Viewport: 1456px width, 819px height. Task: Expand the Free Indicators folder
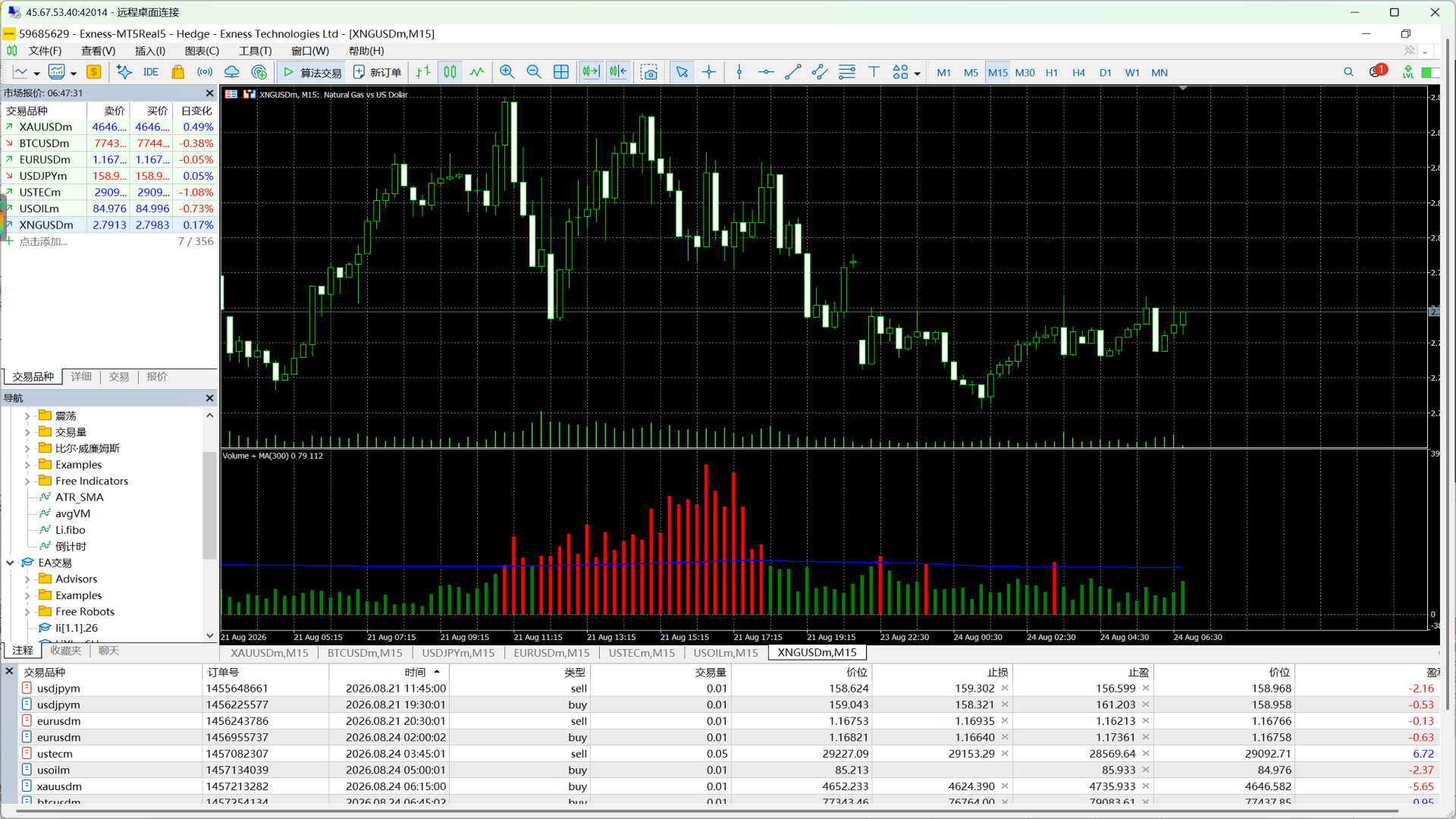coord(27,481)
